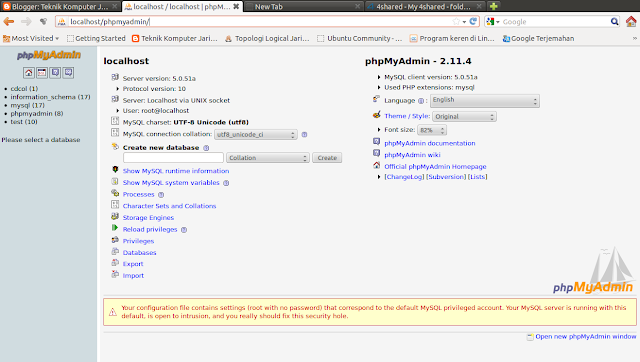640x362 pixels.
Task: Click the Storage Engines icon
Action: pyautogui.click(x=115, y=217)
